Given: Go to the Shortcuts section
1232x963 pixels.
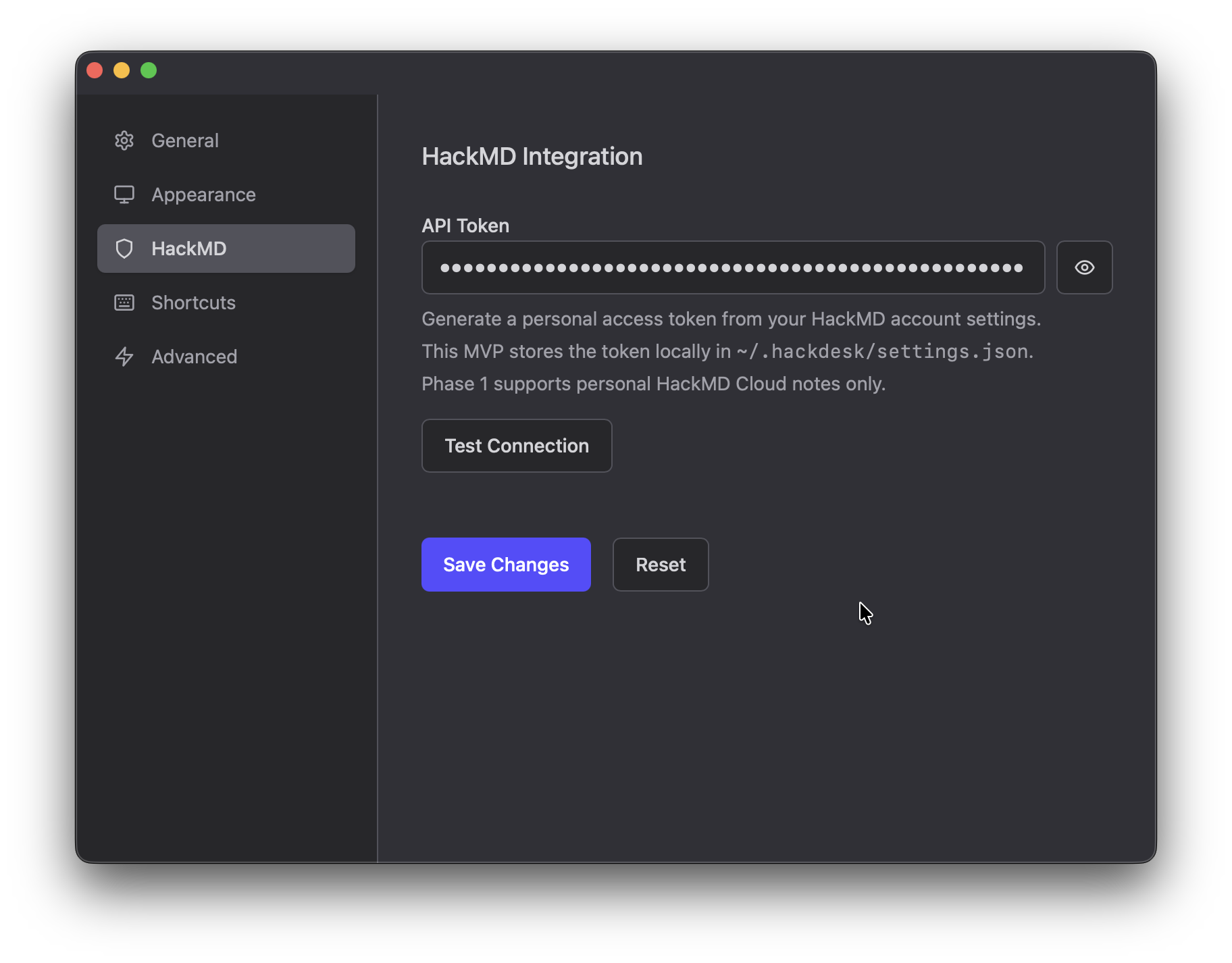Looking at the screenshot, I should (226, 303).
